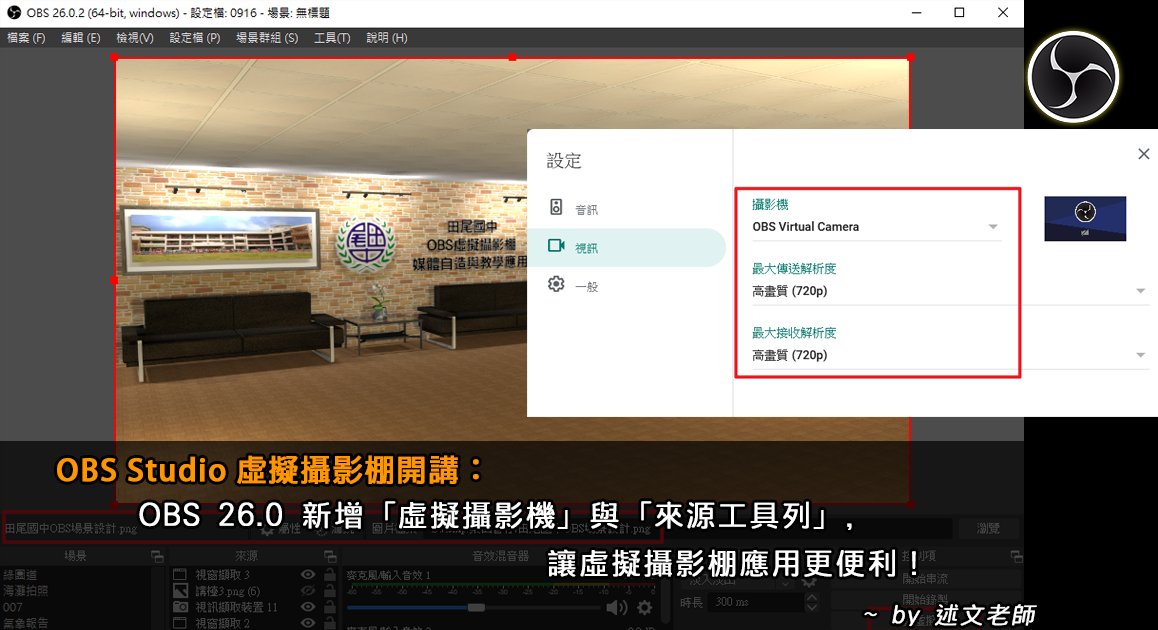Screen dimensions: 1158x630
Task: Click 高畫質 (720p) under 最大接收解析度
Action: click(x=789, y=355)
